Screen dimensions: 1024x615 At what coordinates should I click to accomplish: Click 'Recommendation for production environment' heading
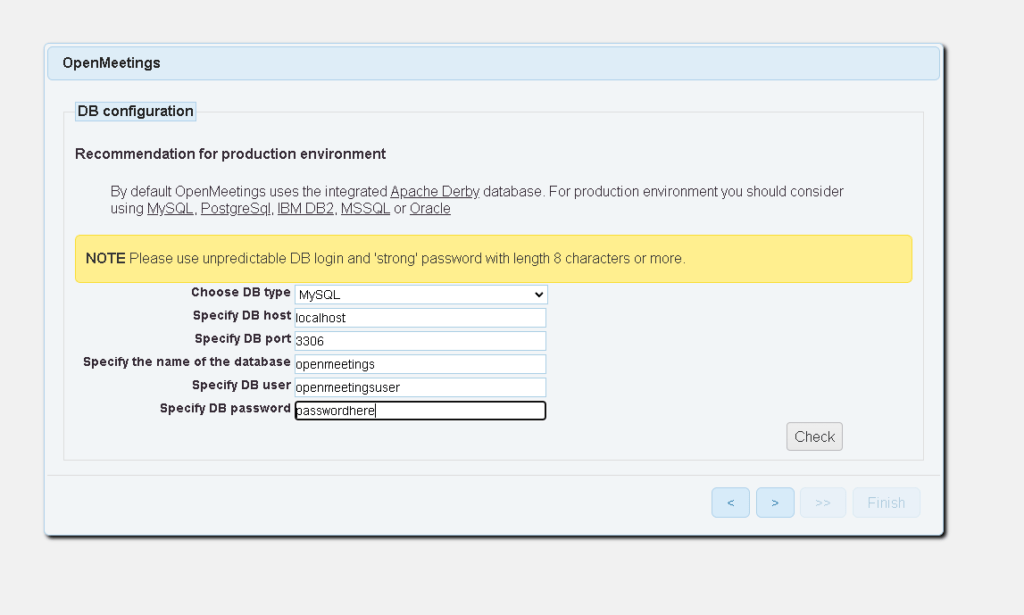pyautogui.click(x=230, y=154)
